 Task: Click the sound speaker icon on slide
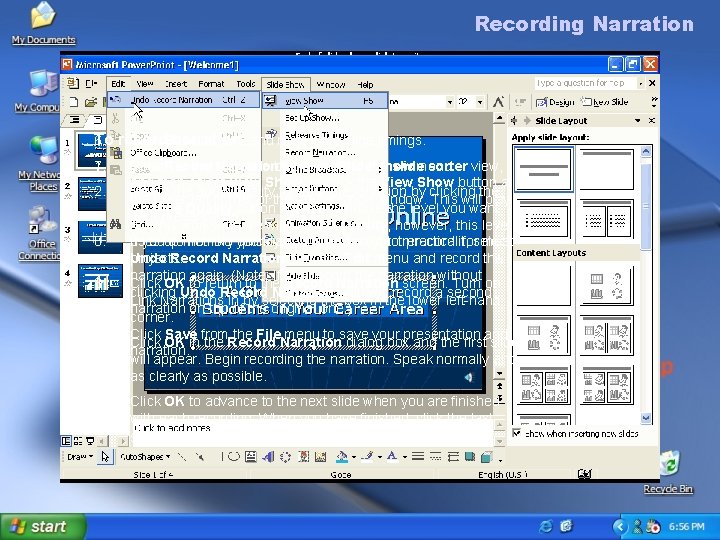468,377
